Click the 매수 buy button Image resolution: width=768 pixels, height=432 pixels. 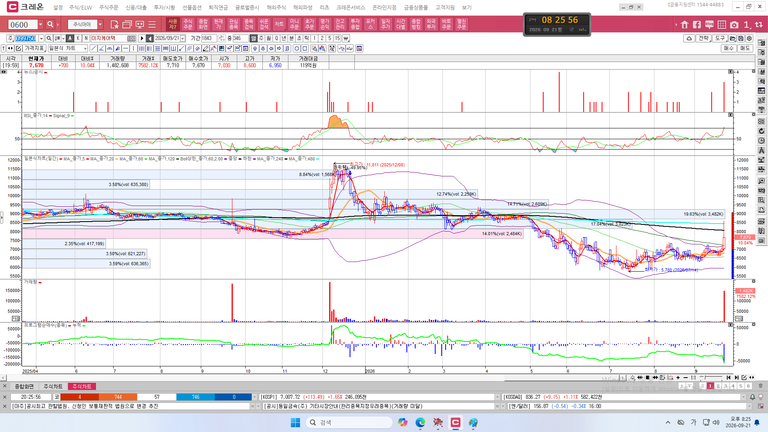pos(729,48)
